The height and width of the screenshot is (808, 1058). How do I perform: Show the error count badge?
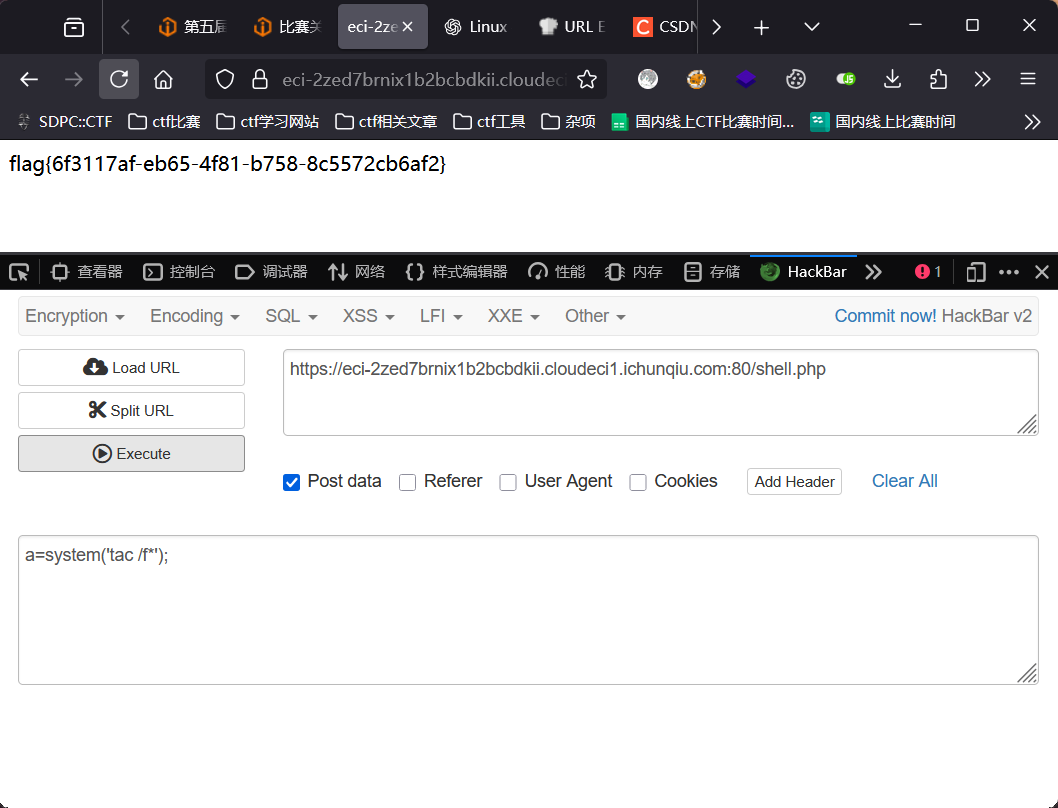click(928, 272)
